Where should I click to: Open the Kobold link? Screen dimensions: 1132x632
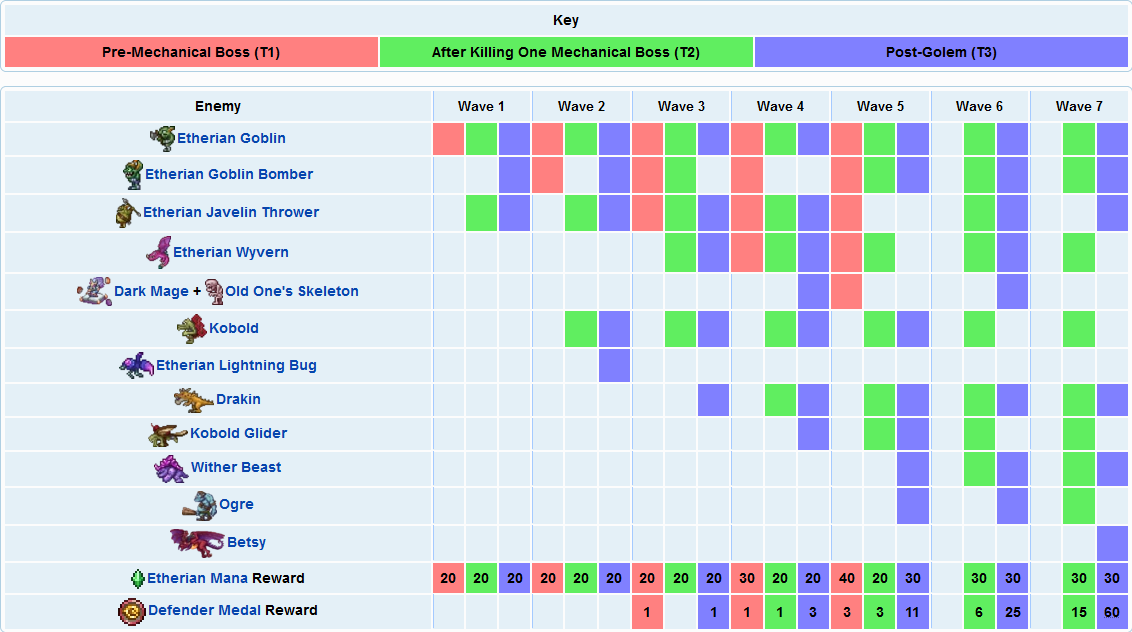pyautogui.click(x=234, y=328)
